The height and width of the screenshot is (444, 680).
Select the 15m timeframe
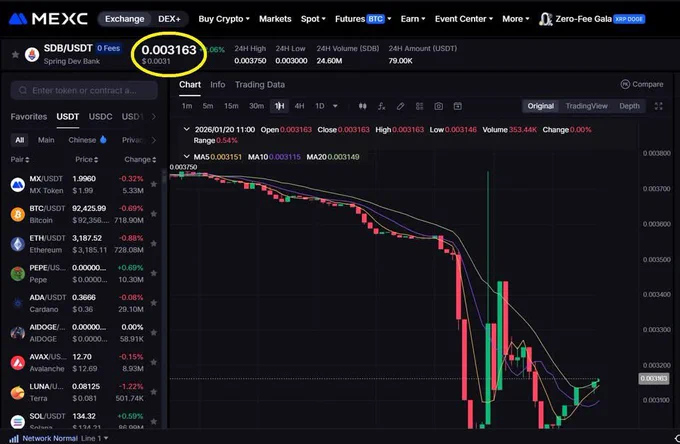pos(231,106)
